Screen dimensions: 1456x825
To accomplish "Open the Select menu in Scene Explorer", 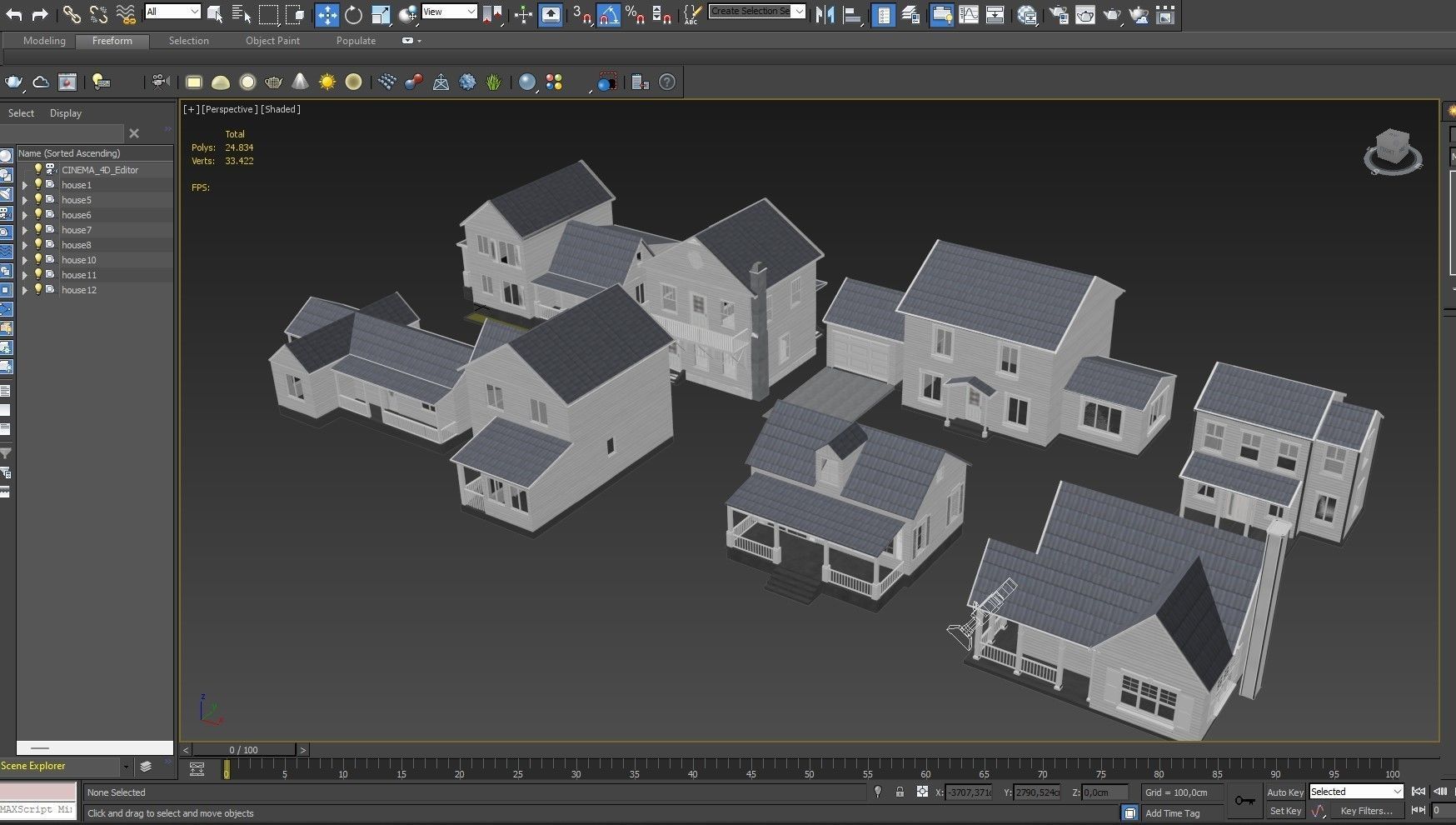I will tap(21, 113).
